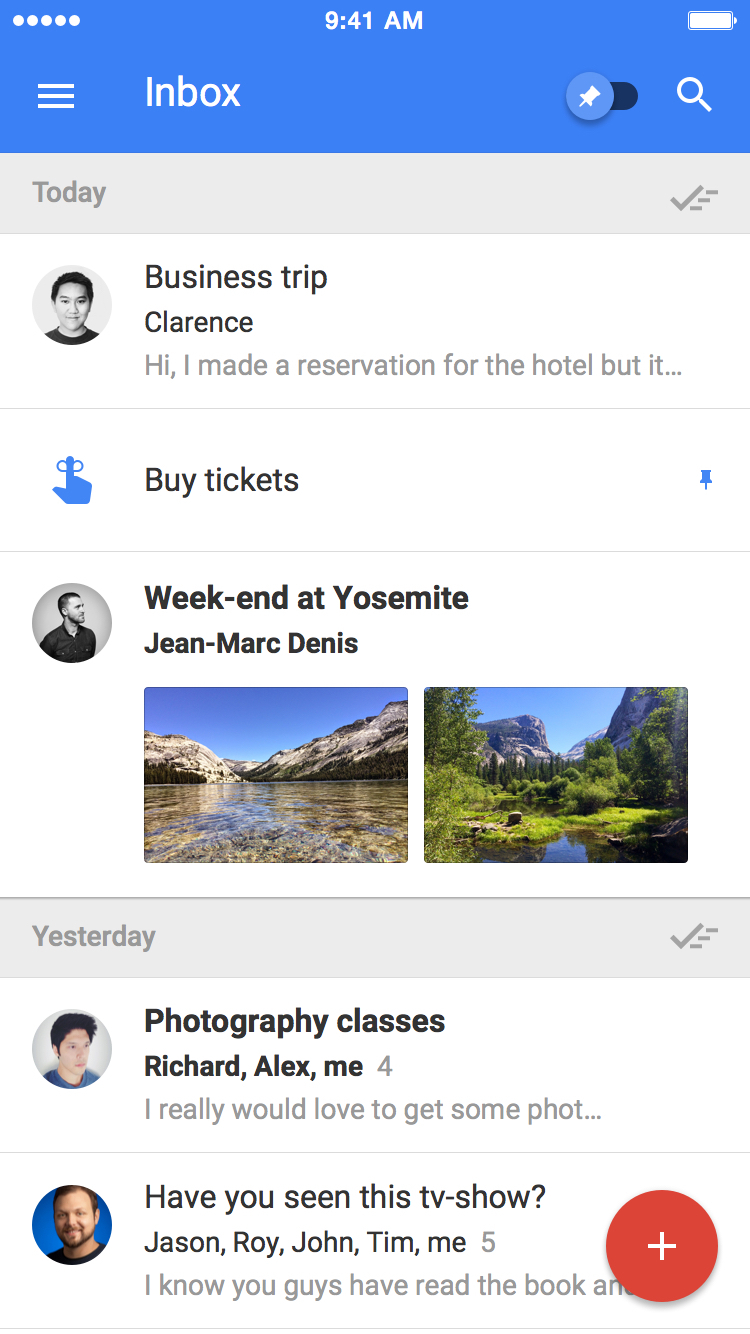Tap the Inbox title in header

(x=193, y=93)
